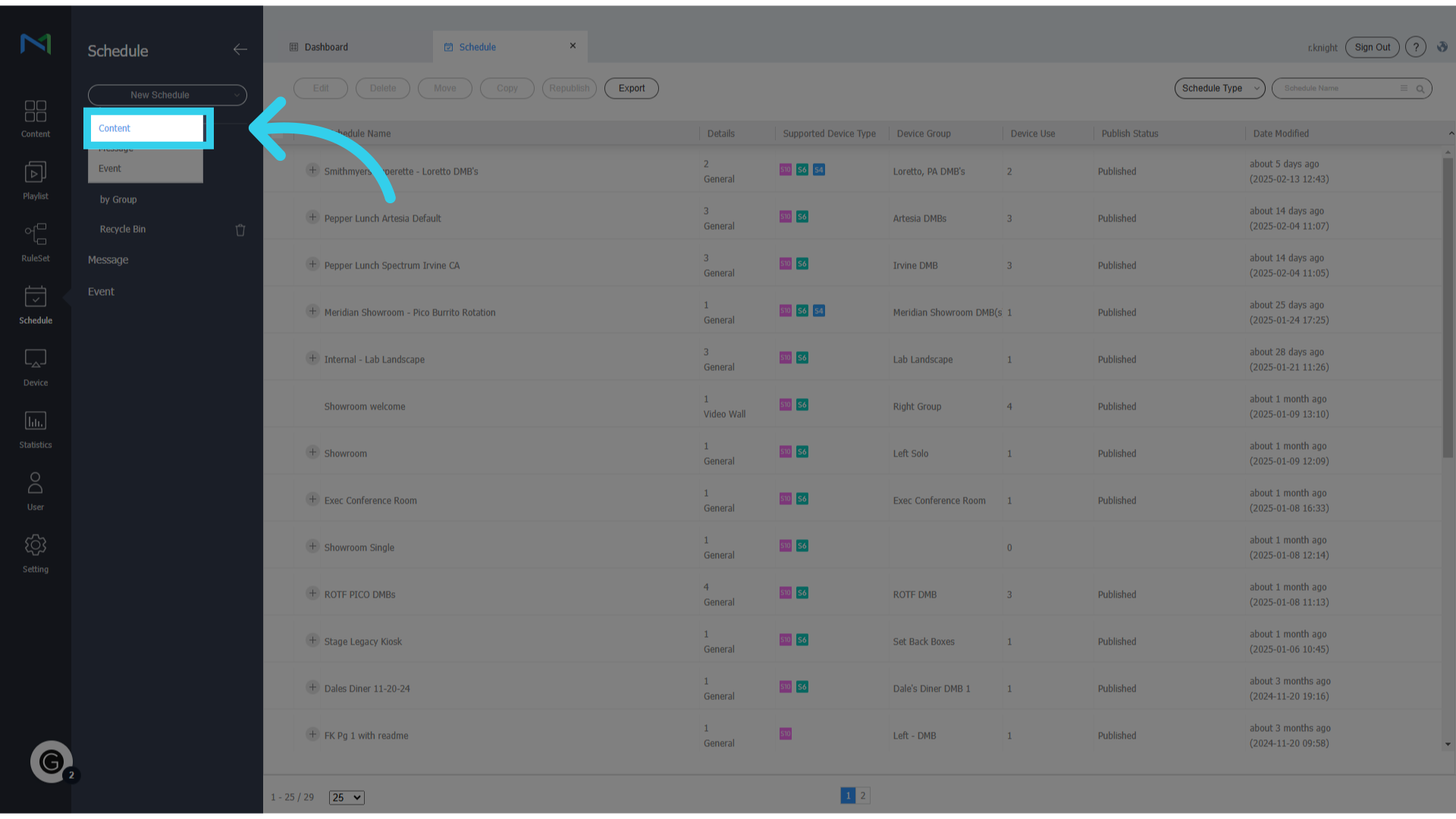The image size is (1456, 819).
Task: Expand Internal - Lab Landscape row
Action: click(312, 358)
